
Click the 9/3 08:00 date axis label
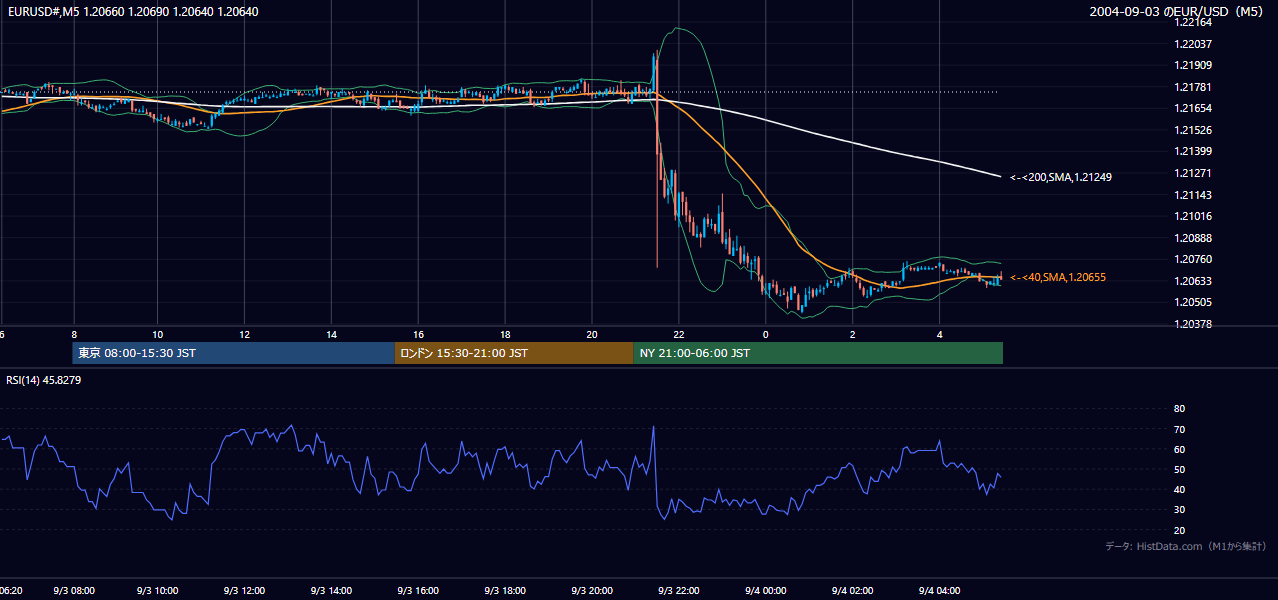pyautogui.click(x=73, y=591)
